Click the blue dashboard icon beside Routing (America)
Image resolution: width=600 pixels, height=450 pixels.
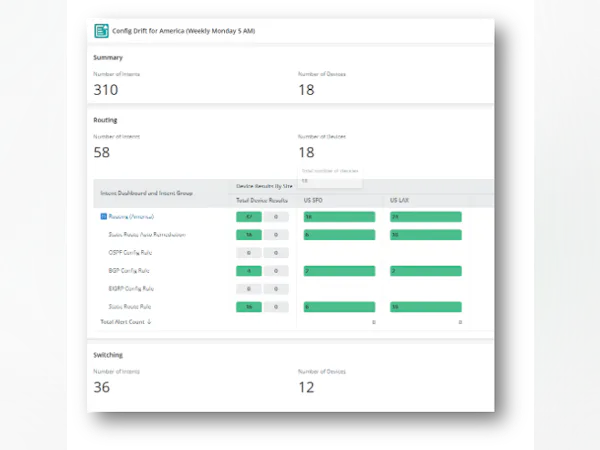[103, 217]
